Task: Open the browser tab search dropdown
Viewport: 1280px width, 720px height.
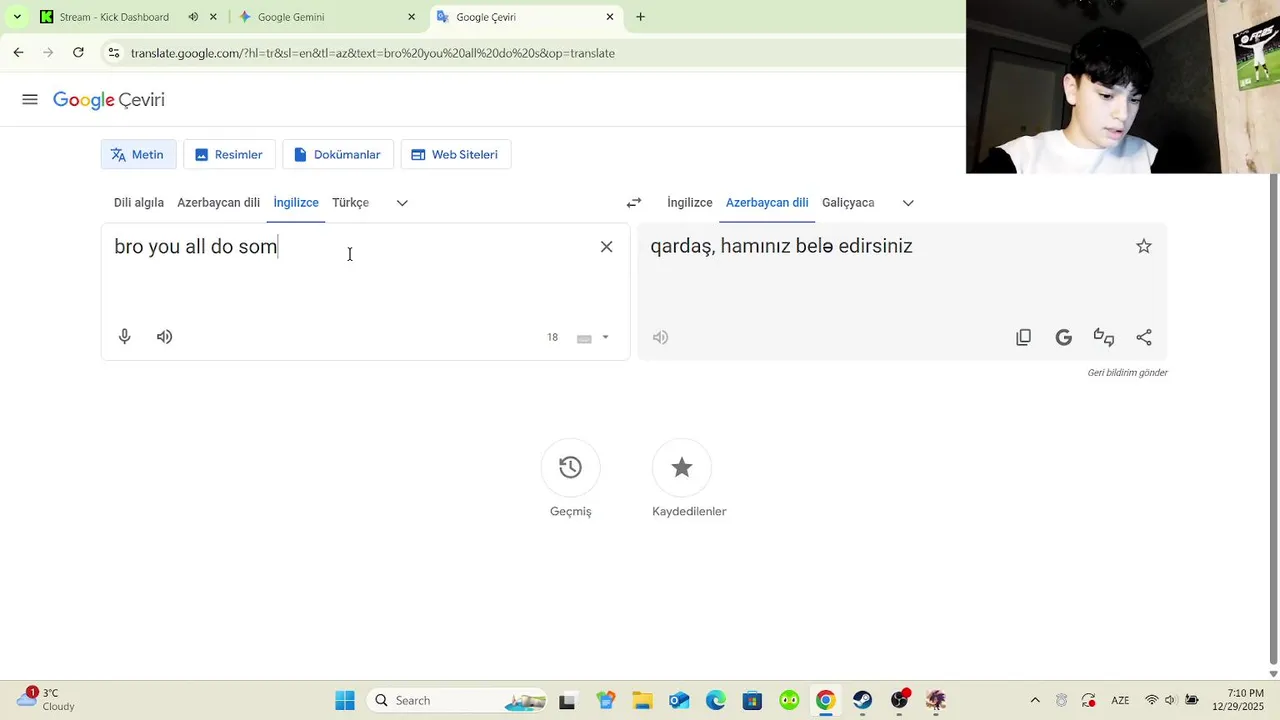Action: click(17, 17)
